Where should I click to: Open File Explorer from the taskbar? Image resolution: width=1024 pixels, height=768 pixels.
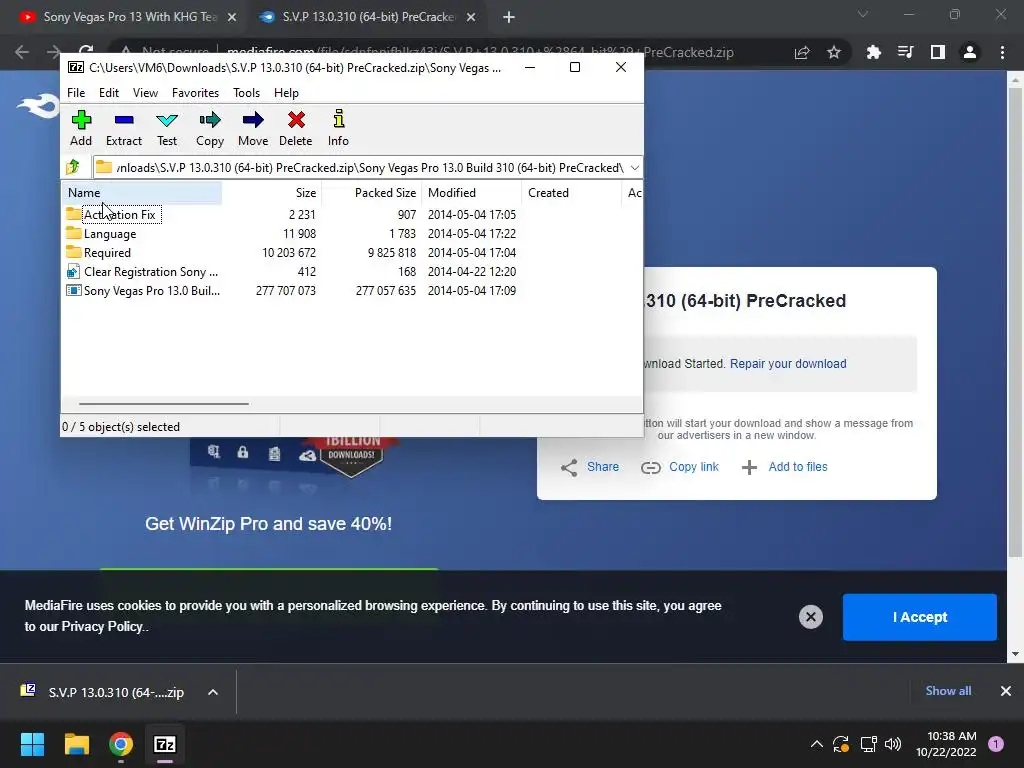click(x=77, y=744)
